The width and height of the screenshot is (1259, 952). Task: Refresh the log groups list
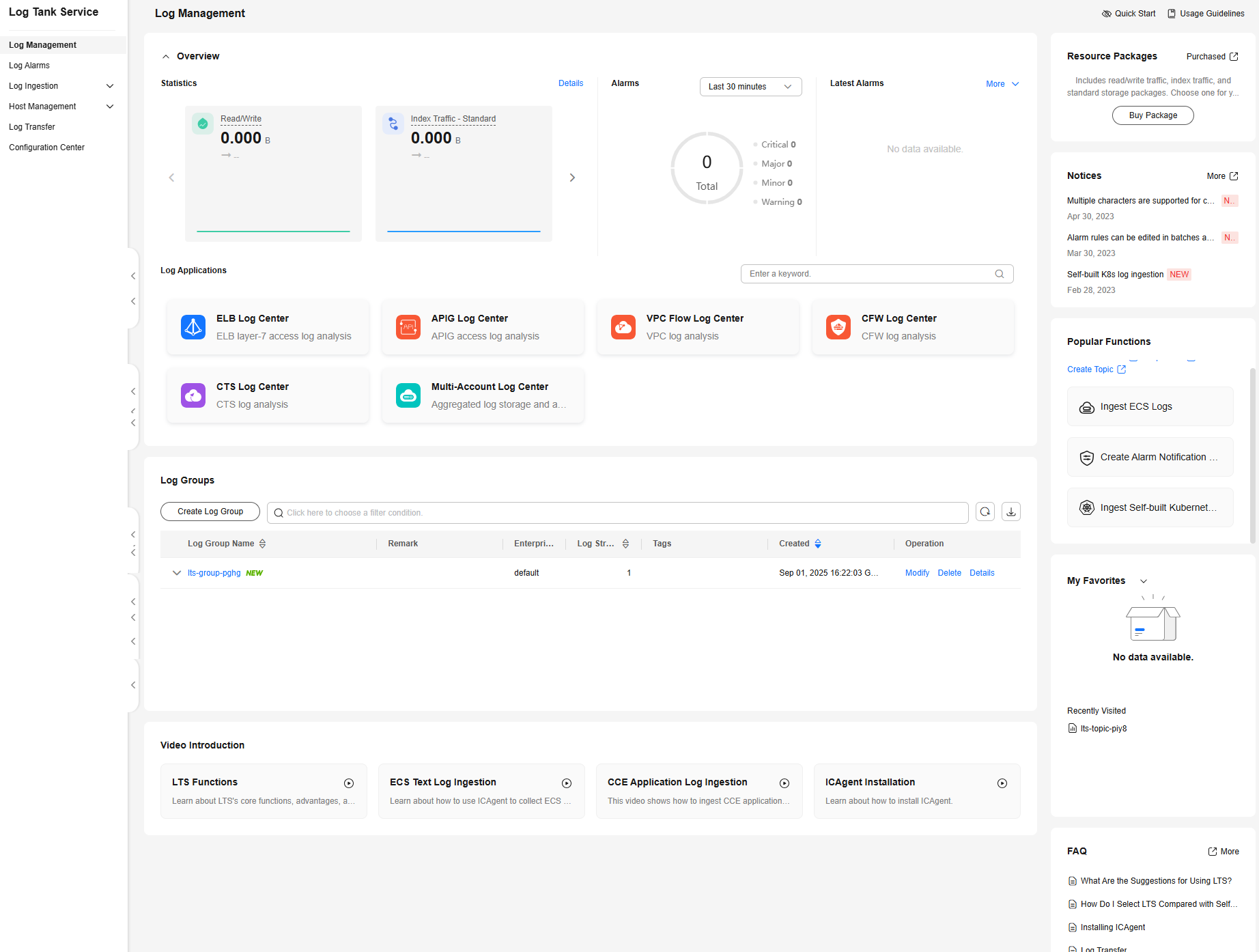(985, 512)
